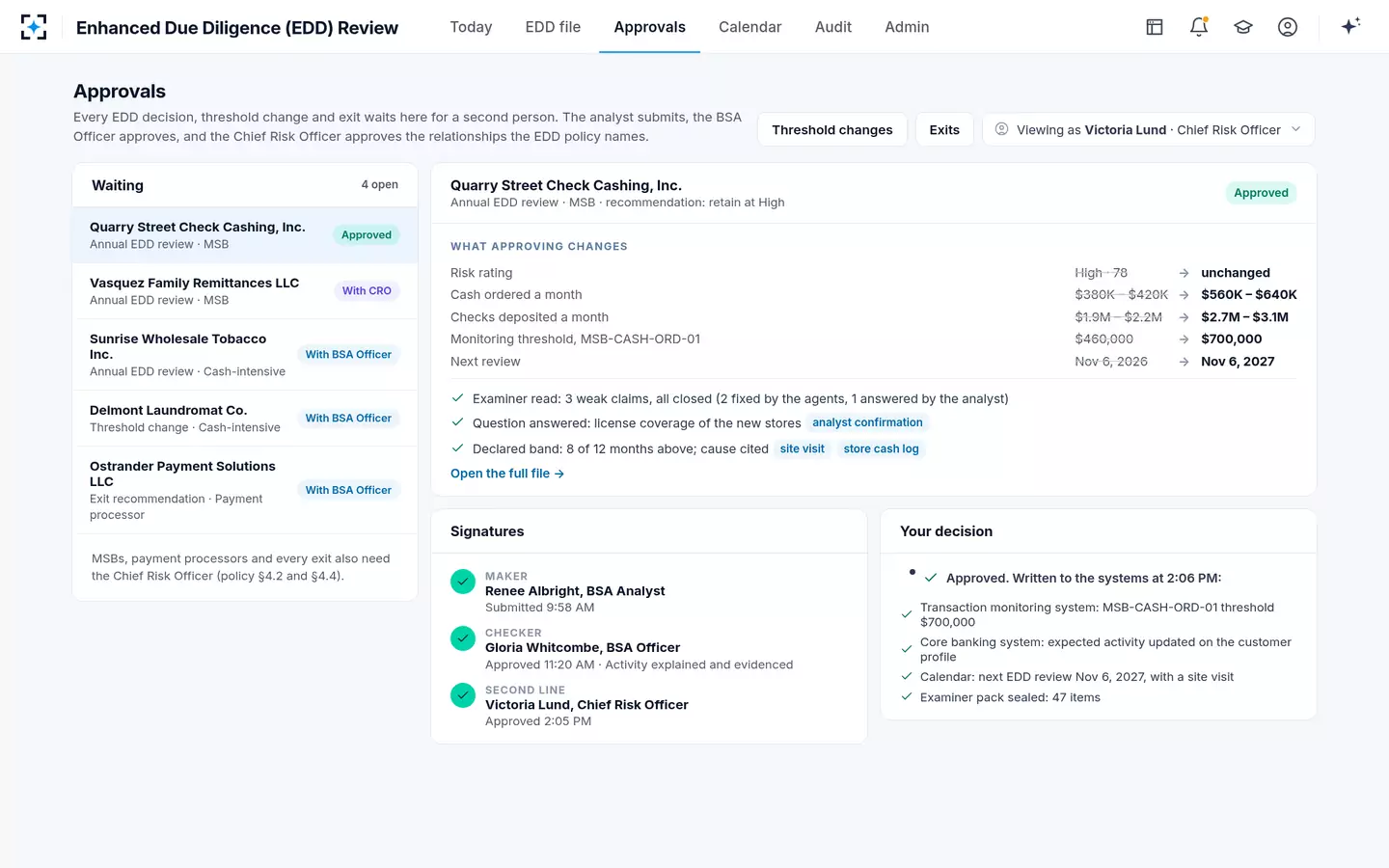Screen dimensions: 1389x868
Task: Click the green check beside Gloria Whitcombe
Action: point(463,637)
